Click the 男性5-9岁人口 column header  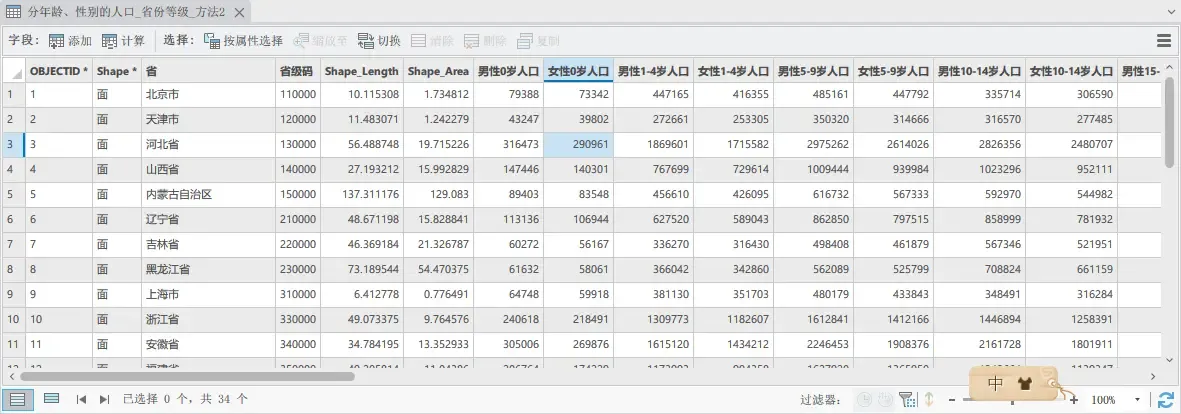[x=813, y=72]
